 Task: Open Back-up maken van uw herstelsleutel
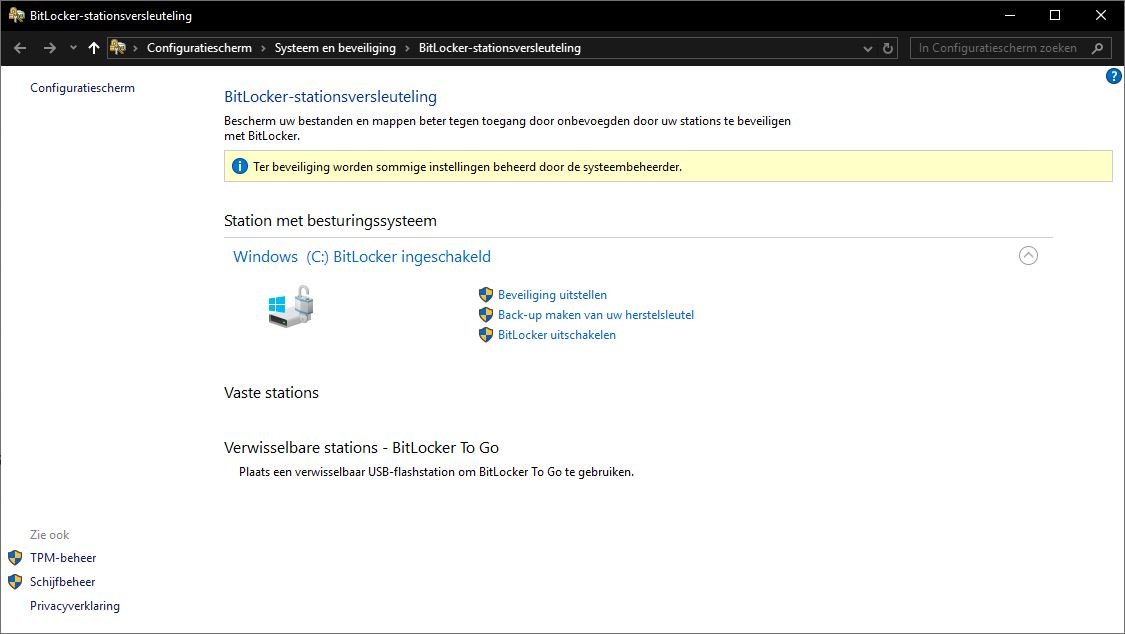(x=596, y=315)
